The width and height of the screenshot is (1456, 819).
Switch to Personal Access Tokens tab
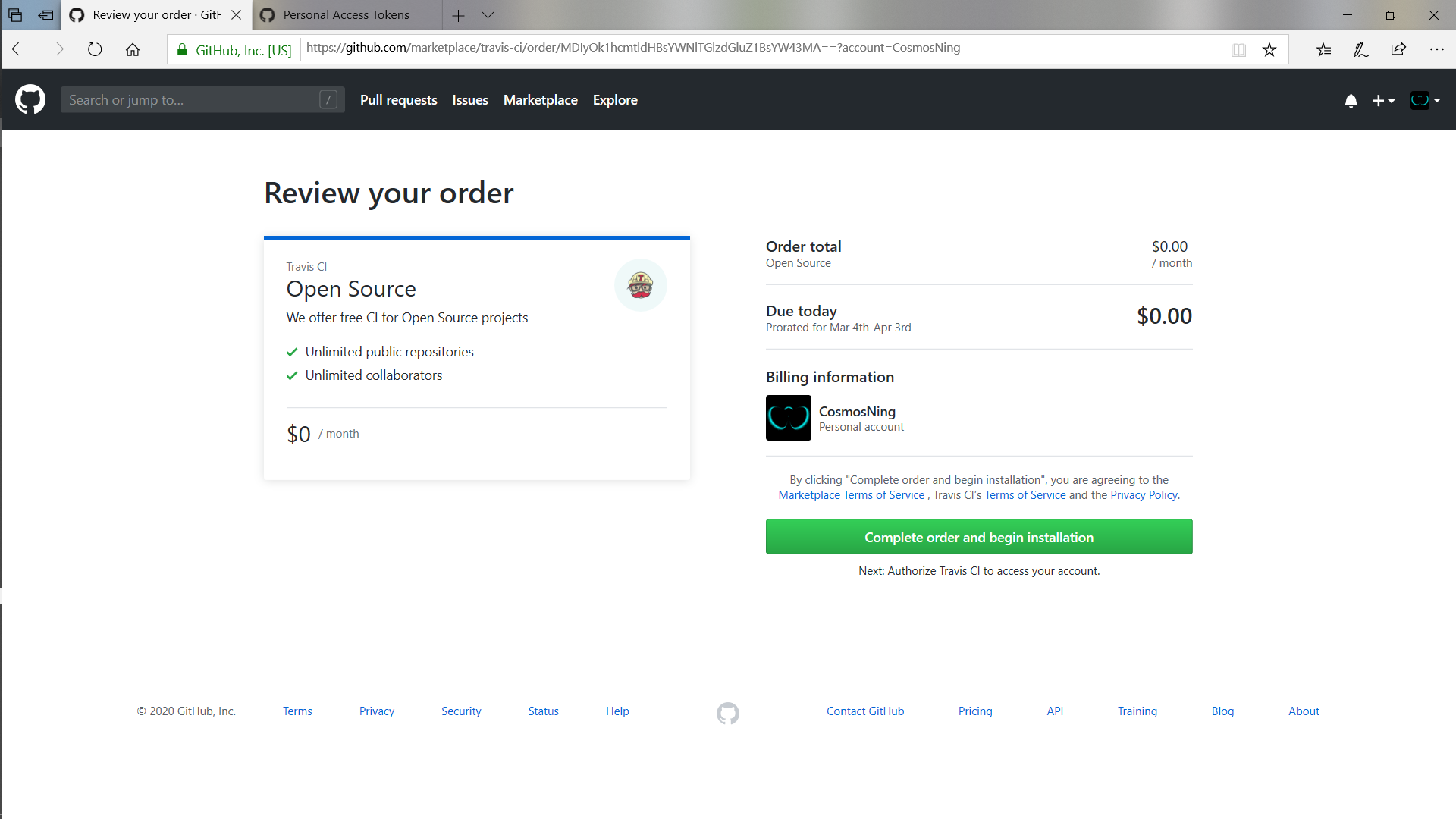[346, 14]
